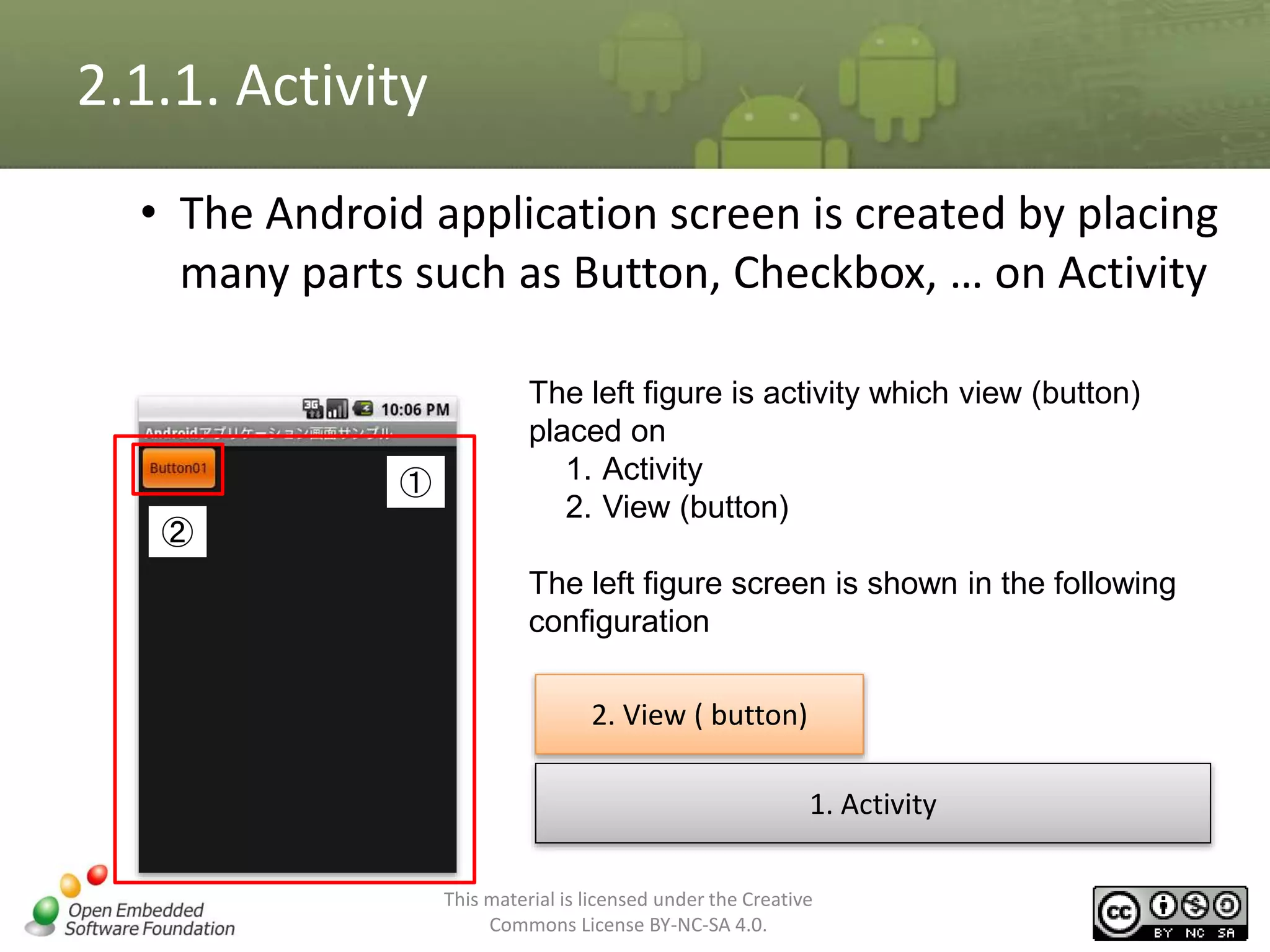Click list item '2. View (button)' in description

click(x=677, y=507)
